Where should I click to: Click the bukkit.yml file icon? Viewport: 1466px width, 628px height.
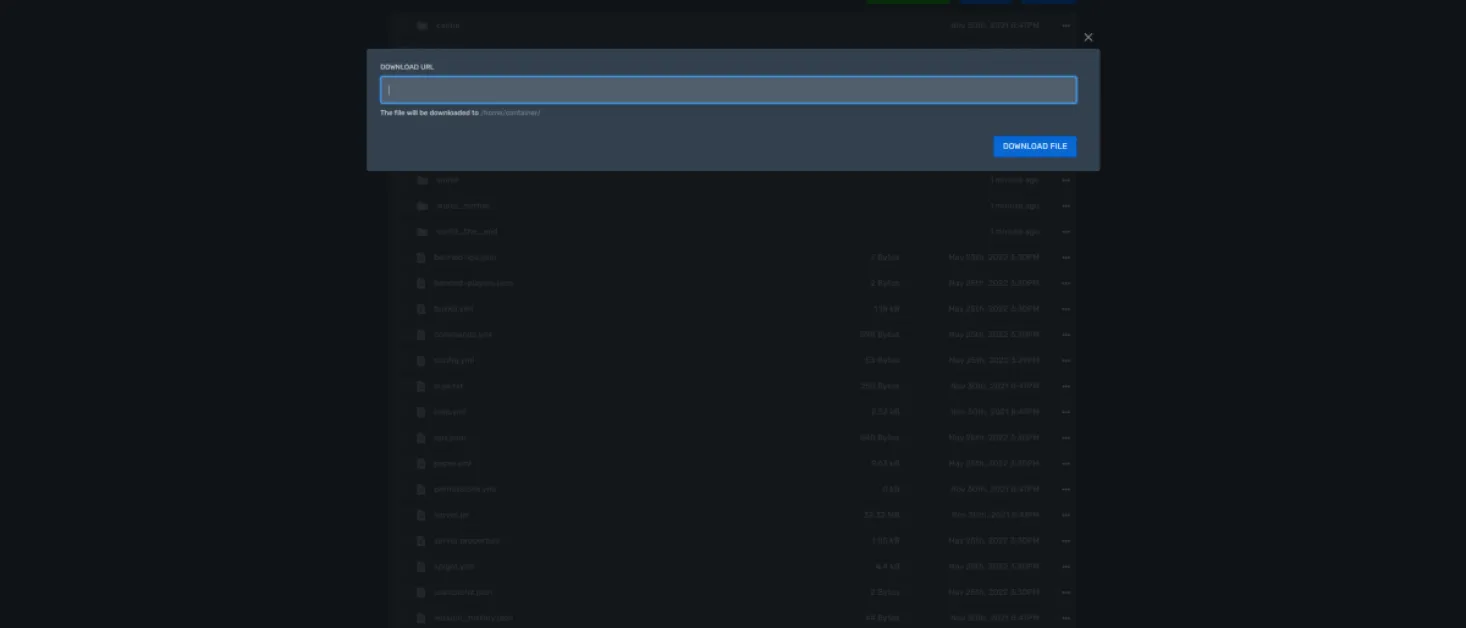tap(422, 309)
